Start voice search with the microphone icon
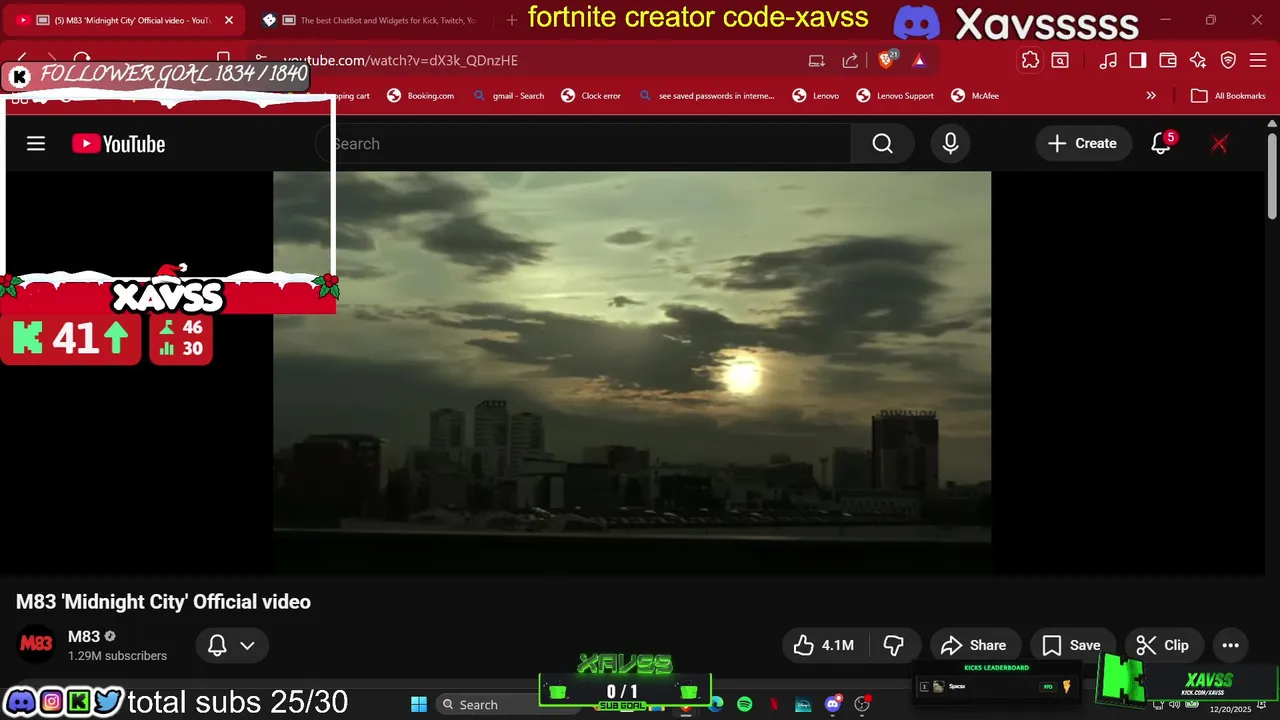 tap(950, 144)
